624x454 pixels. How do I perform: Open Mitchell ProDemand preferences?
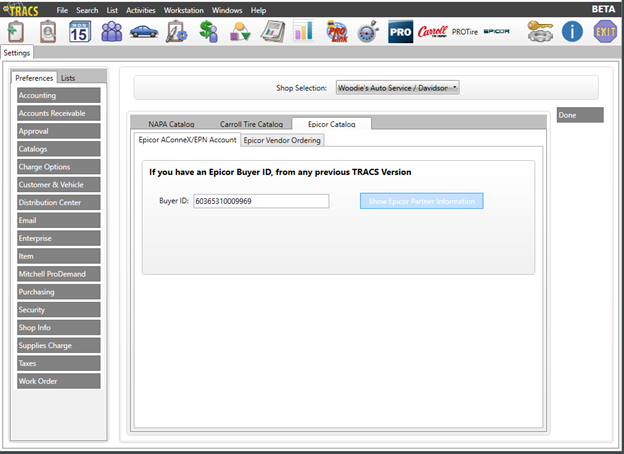[x=58, y=274]
